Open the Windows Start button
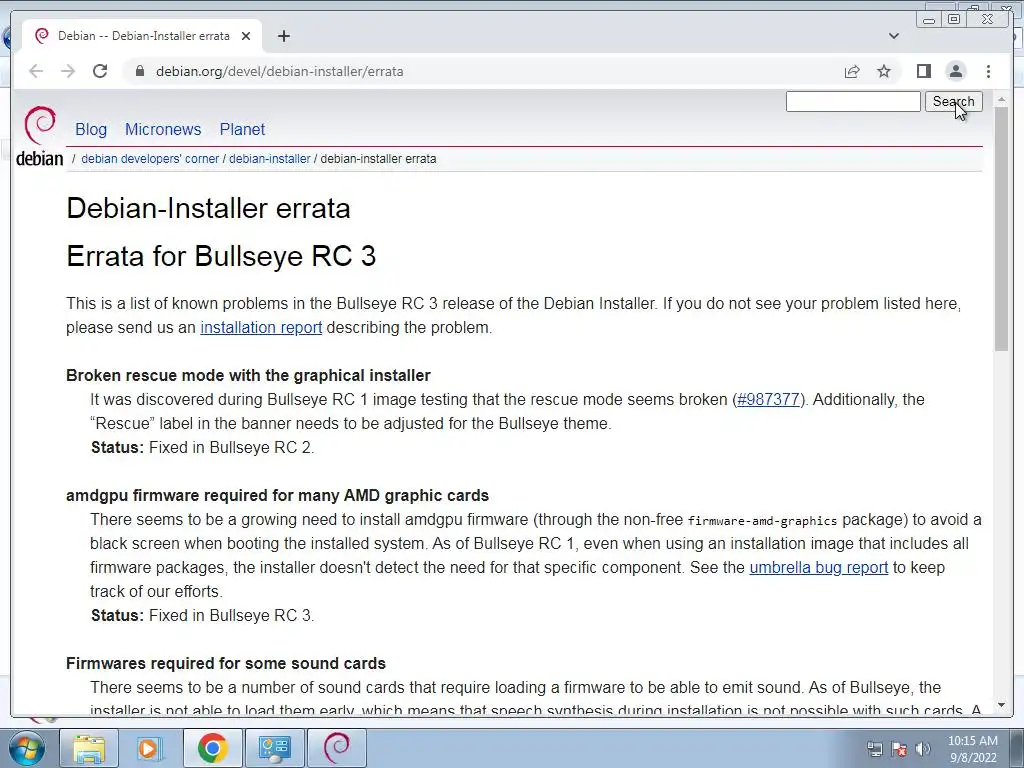This screenshot has height=768, width=1024. 26,748
